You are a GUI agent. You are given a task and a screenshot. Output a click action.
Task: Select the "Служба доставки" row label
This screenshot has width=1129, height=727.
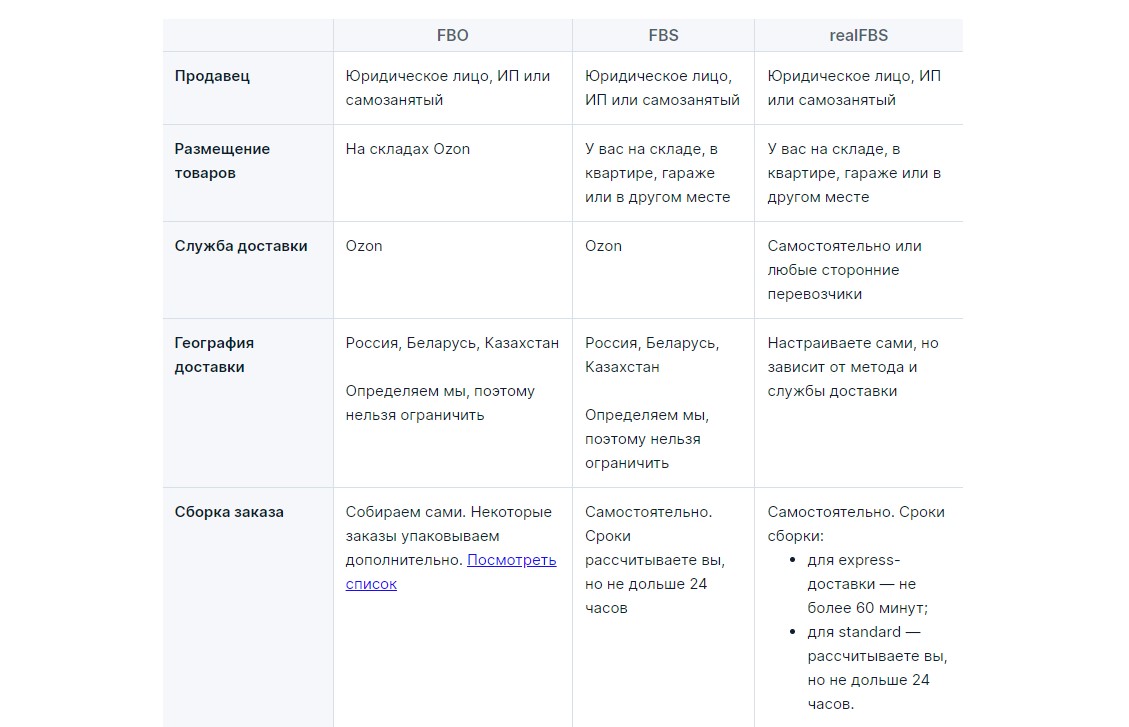pos(241,246)
